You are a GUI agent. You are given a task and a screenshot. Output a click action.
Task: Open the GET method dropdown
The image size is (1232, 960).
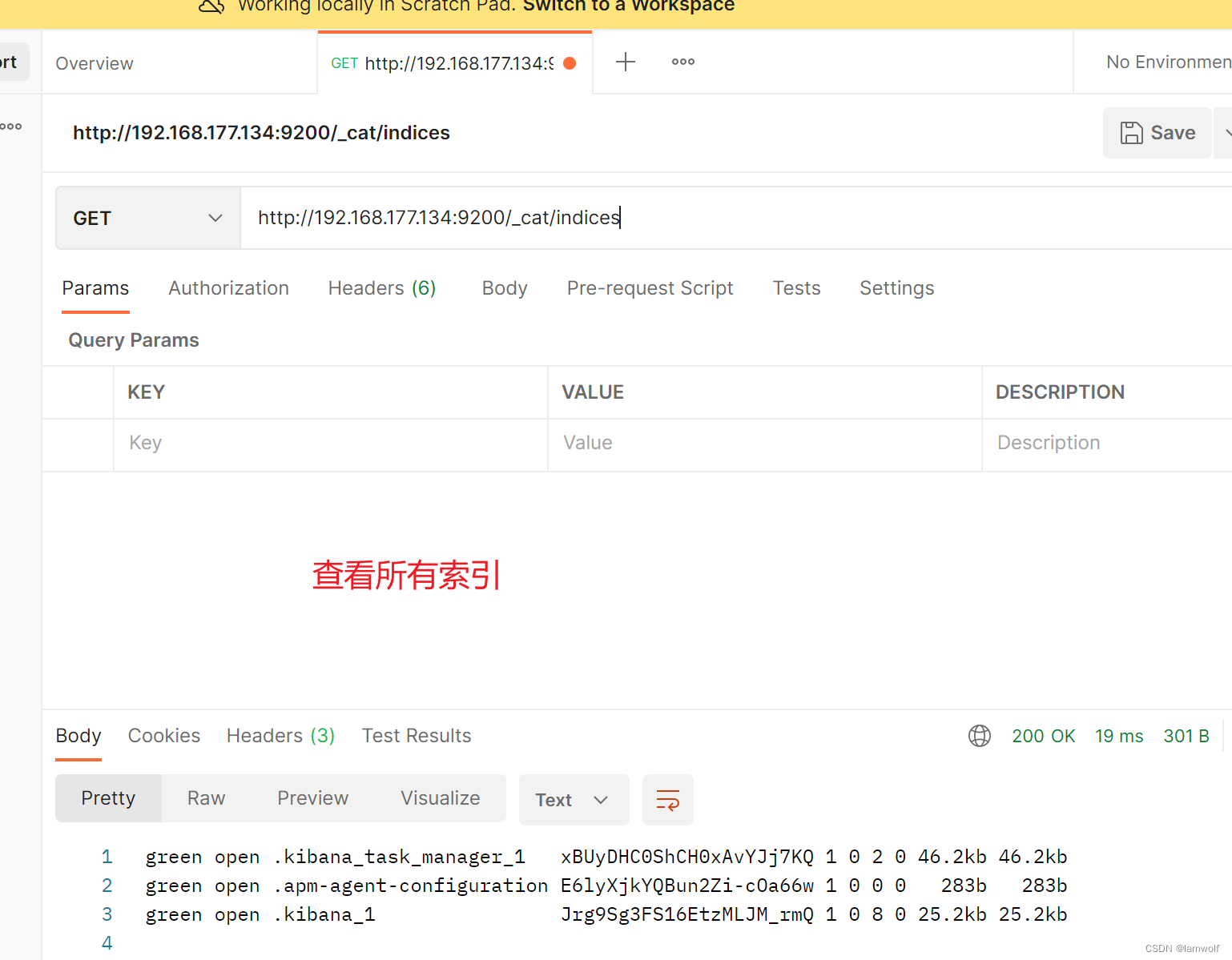point(148,218)
